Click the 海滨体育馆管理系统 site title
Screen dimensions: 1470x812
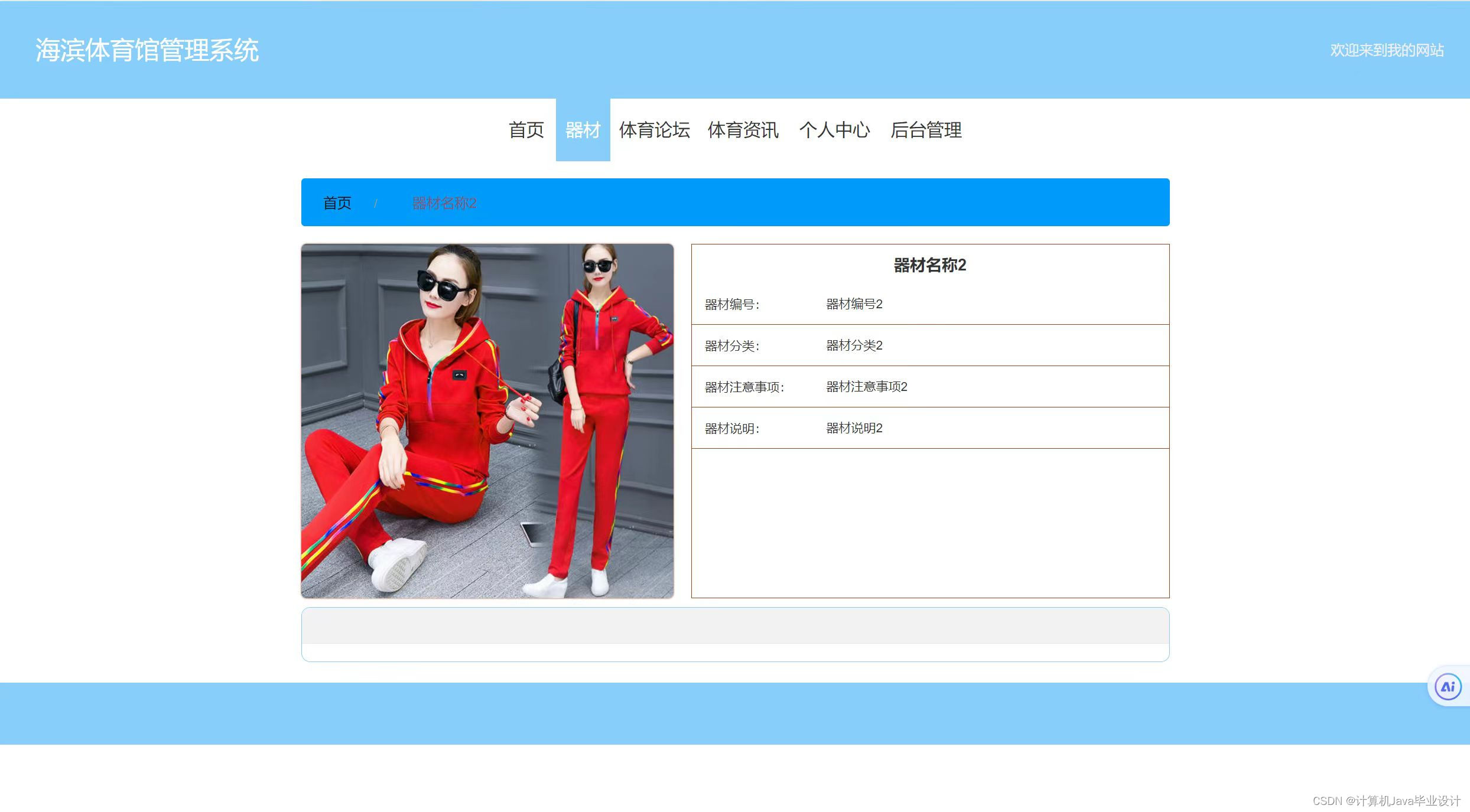pos(147,50)
